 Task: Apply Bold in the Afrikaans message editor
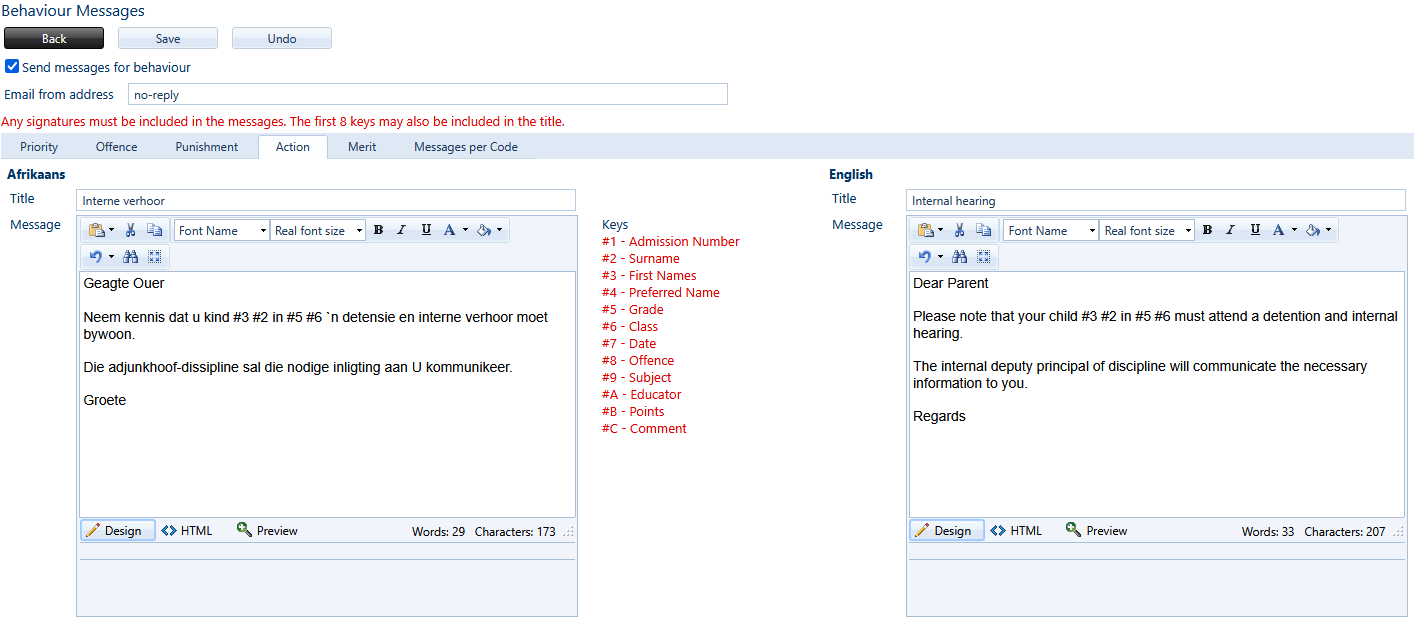pos(378,230)
